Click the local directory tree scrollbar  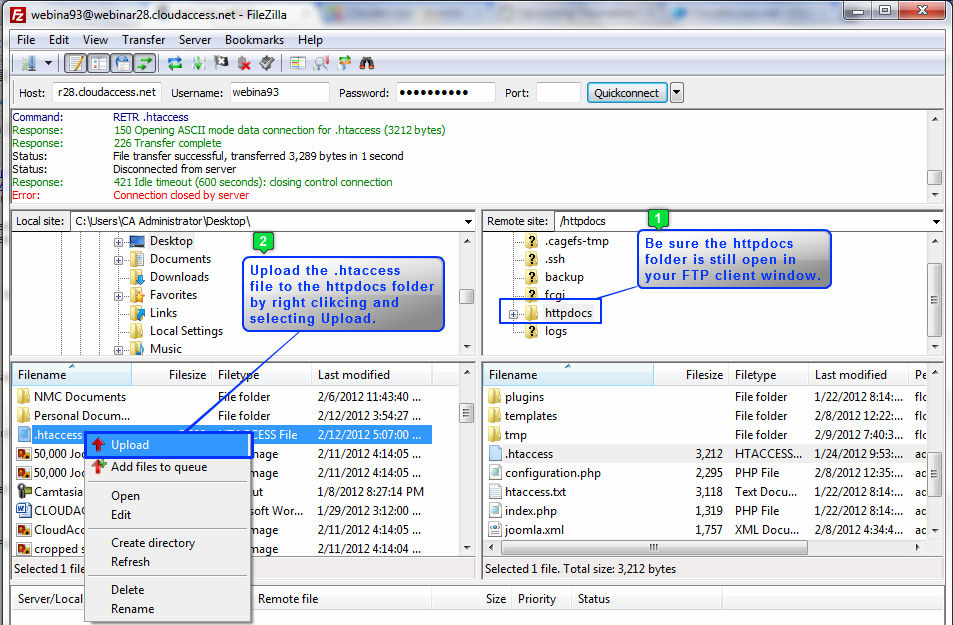(x=466, y=295)
